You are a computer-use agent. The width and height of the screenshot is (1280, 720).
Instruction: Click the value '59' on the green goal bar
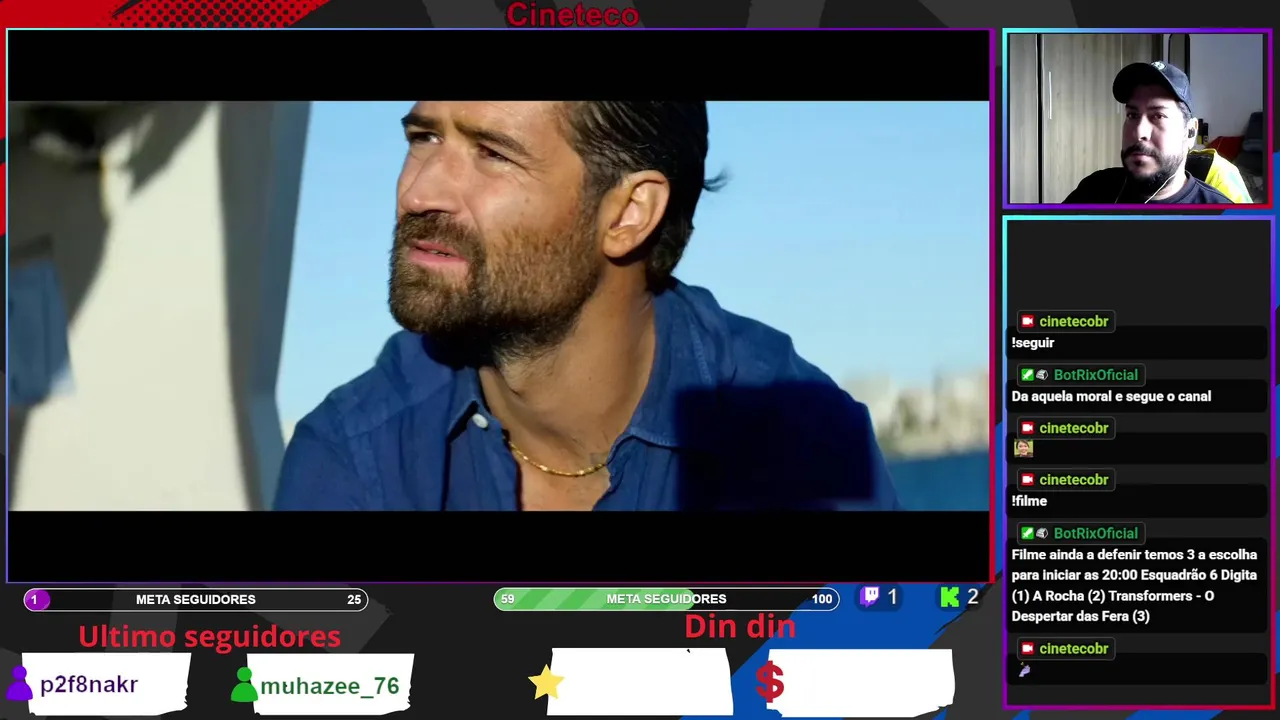(508, 599)
